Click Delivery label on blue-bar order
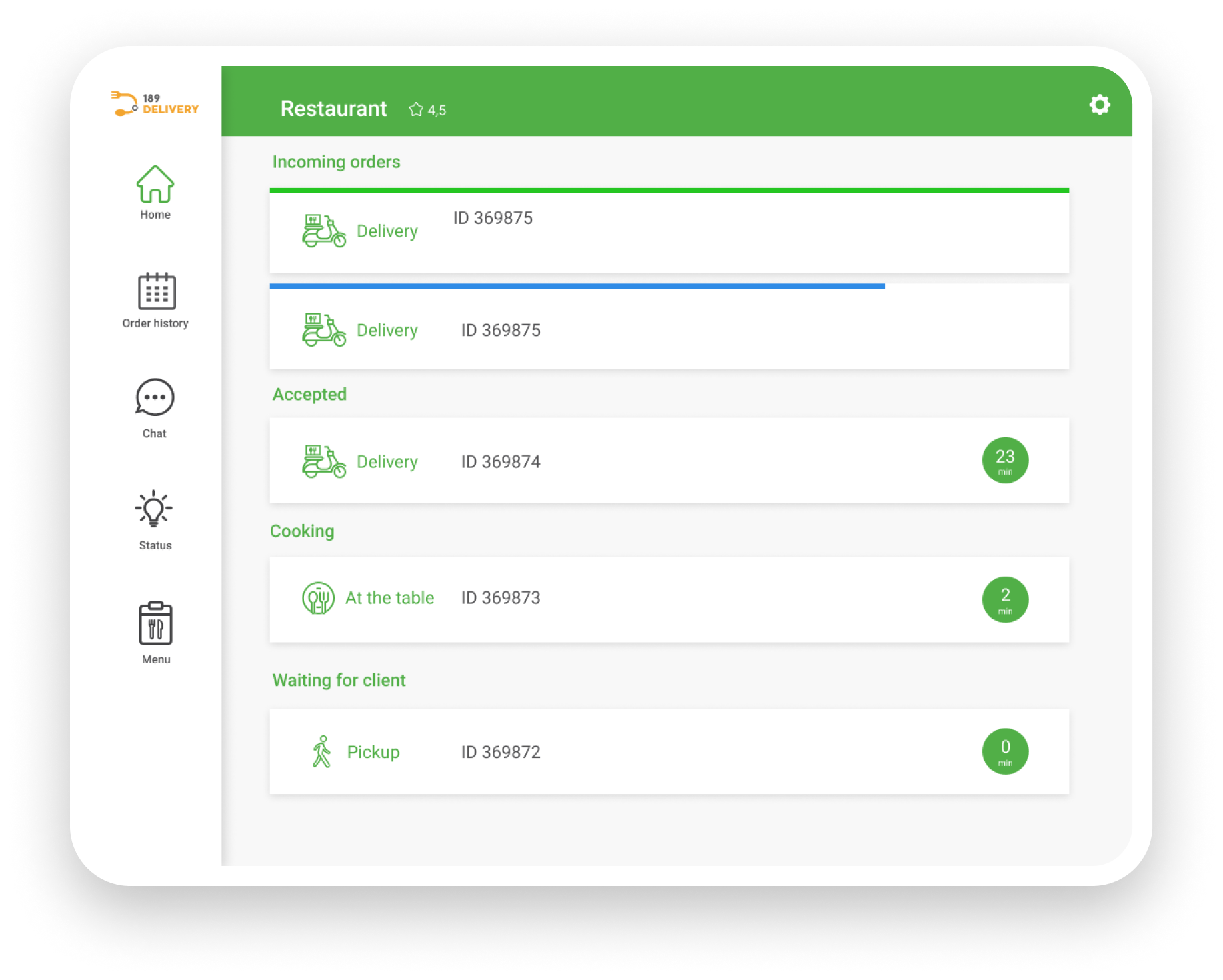The image size is (1223, 980). point(387,331)
